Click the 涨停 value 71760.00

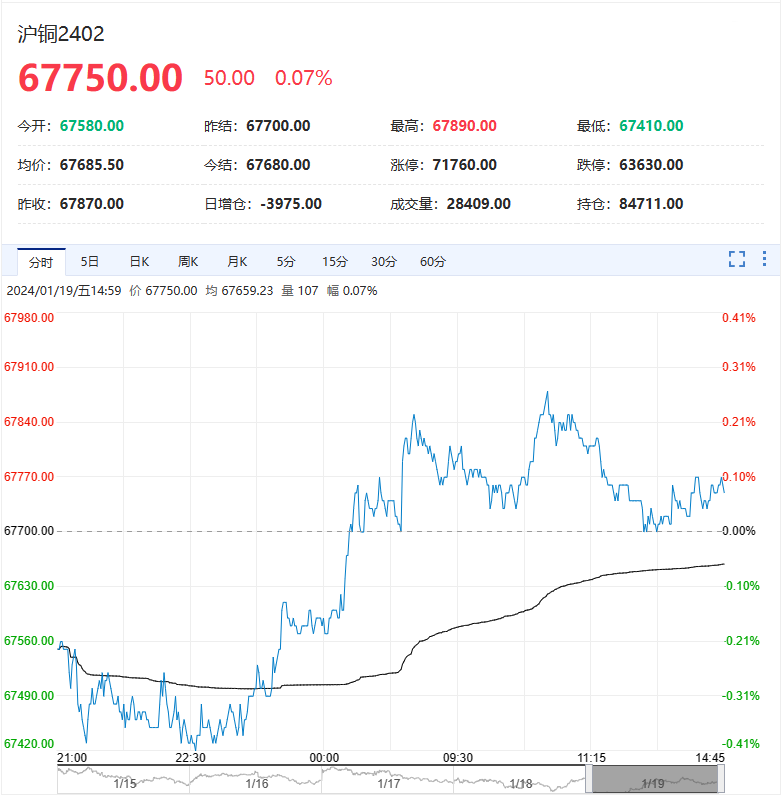click(x=465, y=165)
